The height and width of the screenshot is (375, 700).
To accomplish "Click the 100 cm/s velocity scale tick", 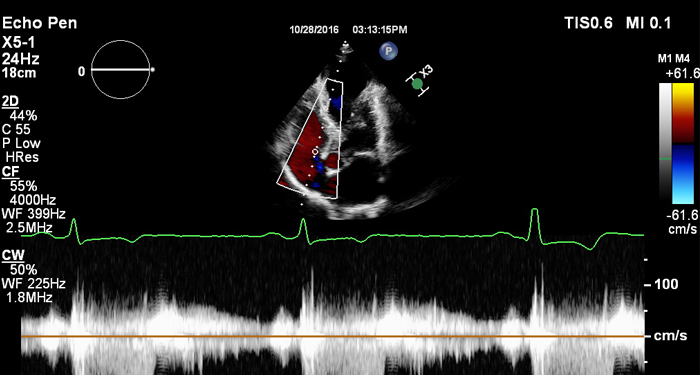I will (x=662, y=284).
